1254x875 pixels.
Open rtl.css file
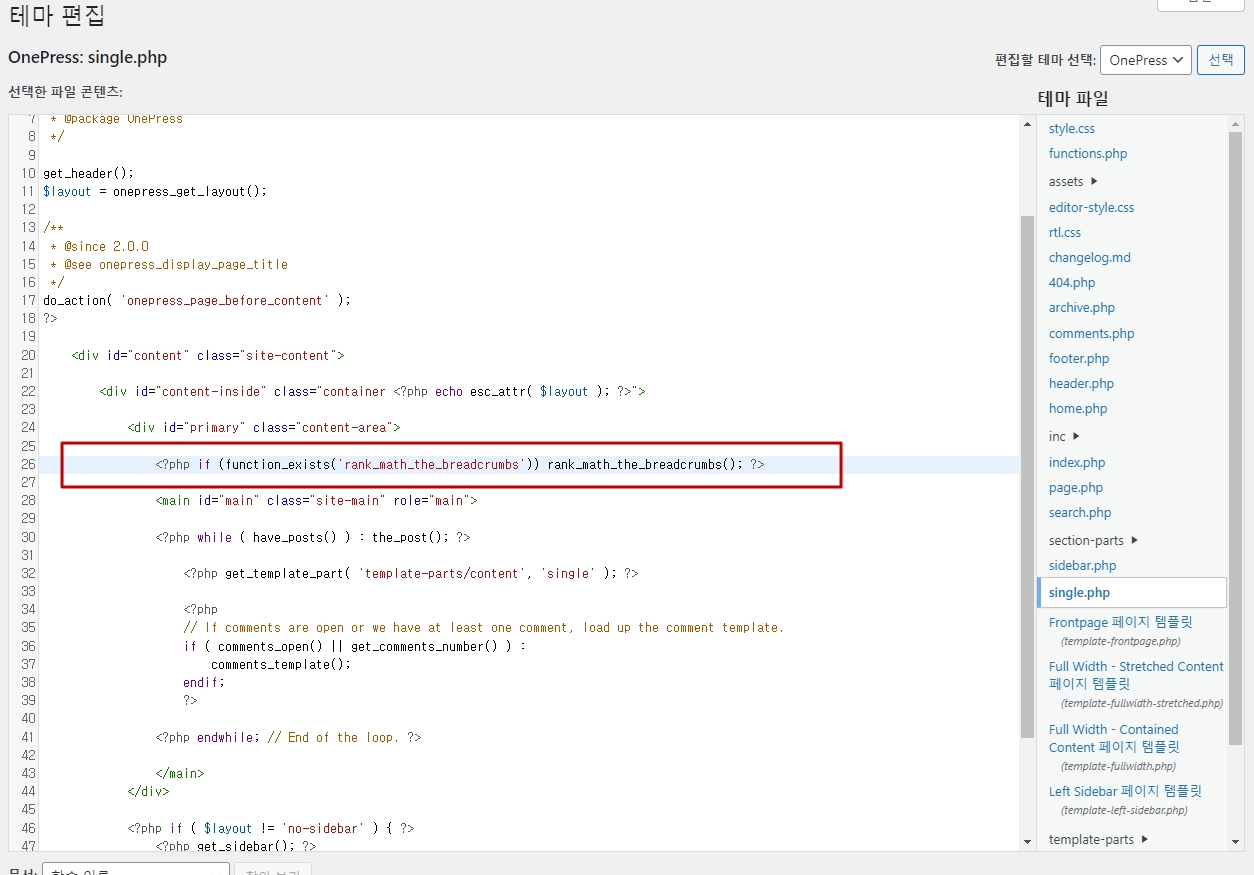1065,232
